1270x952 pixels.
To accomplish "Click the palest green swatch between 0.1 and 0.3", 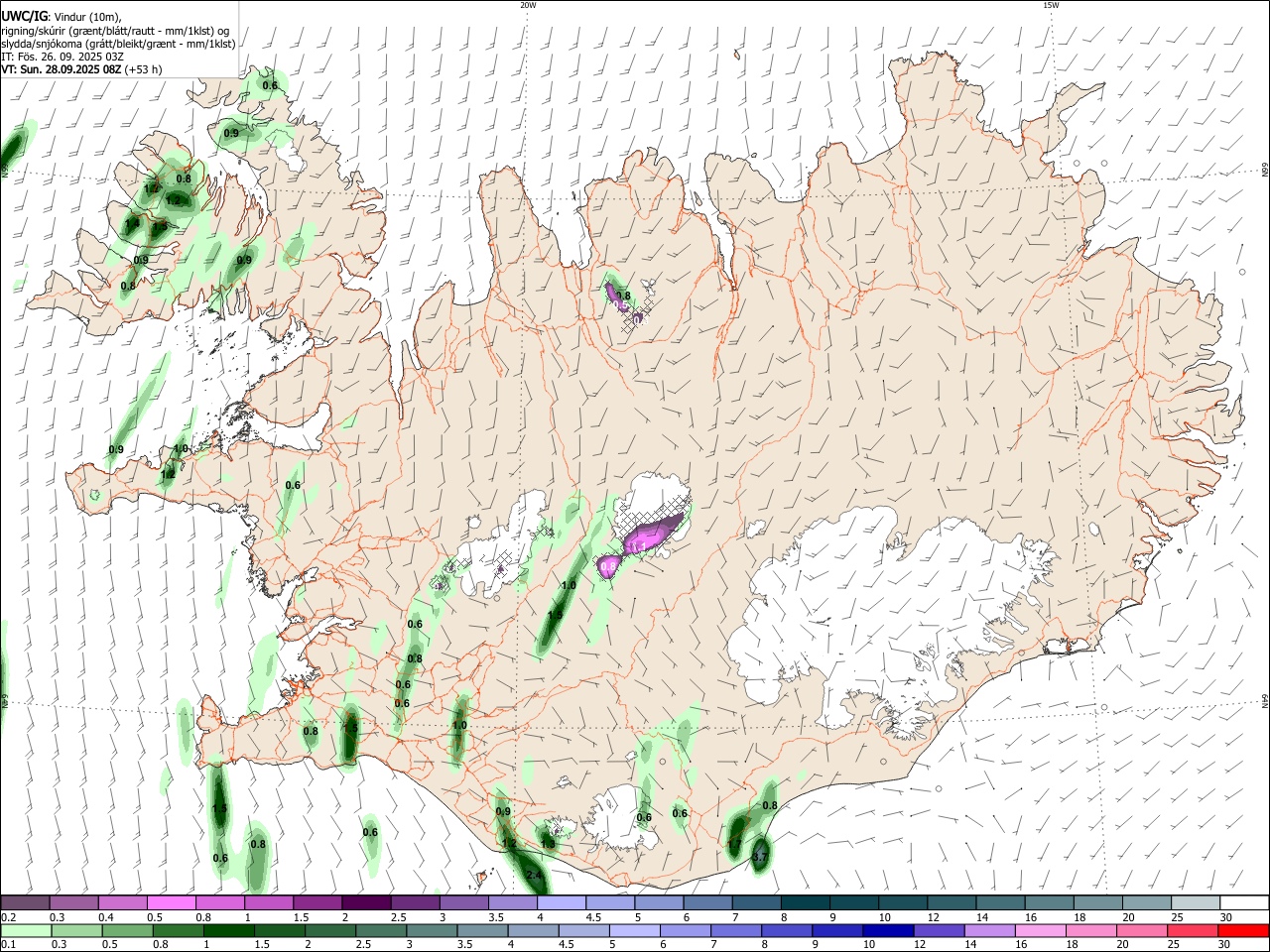I will pyautogui.click(x=27, y=930).
